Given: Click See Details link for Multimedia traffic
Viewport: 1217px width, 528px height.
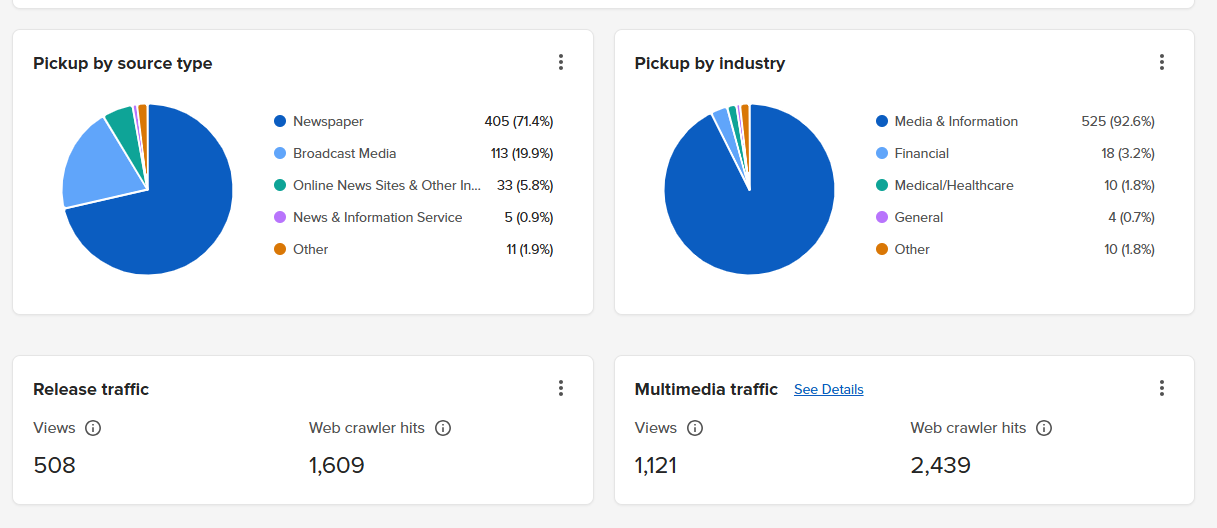Looking at the screenshot, I should pos(828,390).
